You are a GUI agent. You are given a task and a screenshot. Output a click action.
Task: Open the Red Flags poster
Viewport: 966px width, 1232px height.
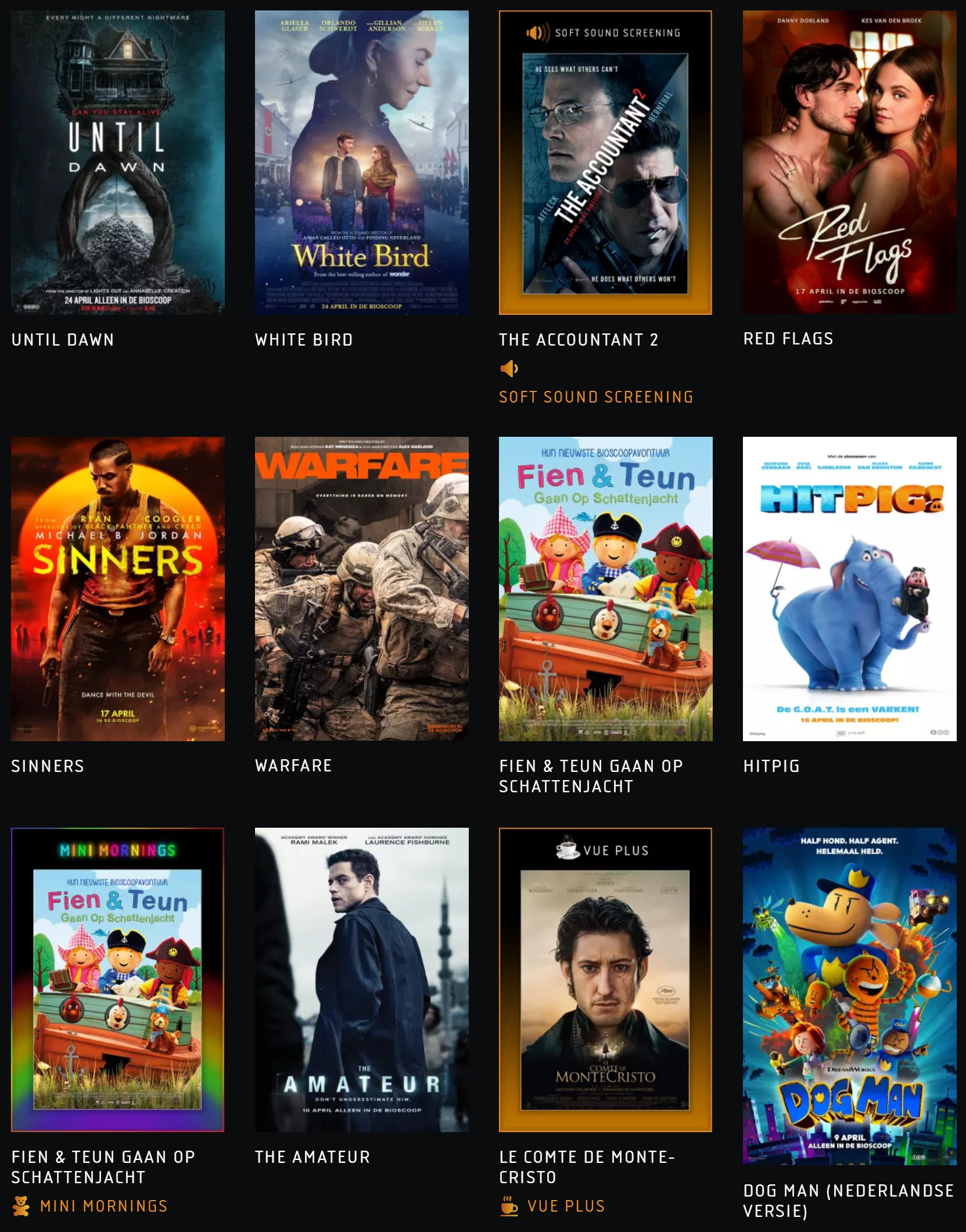coord(850,162)
